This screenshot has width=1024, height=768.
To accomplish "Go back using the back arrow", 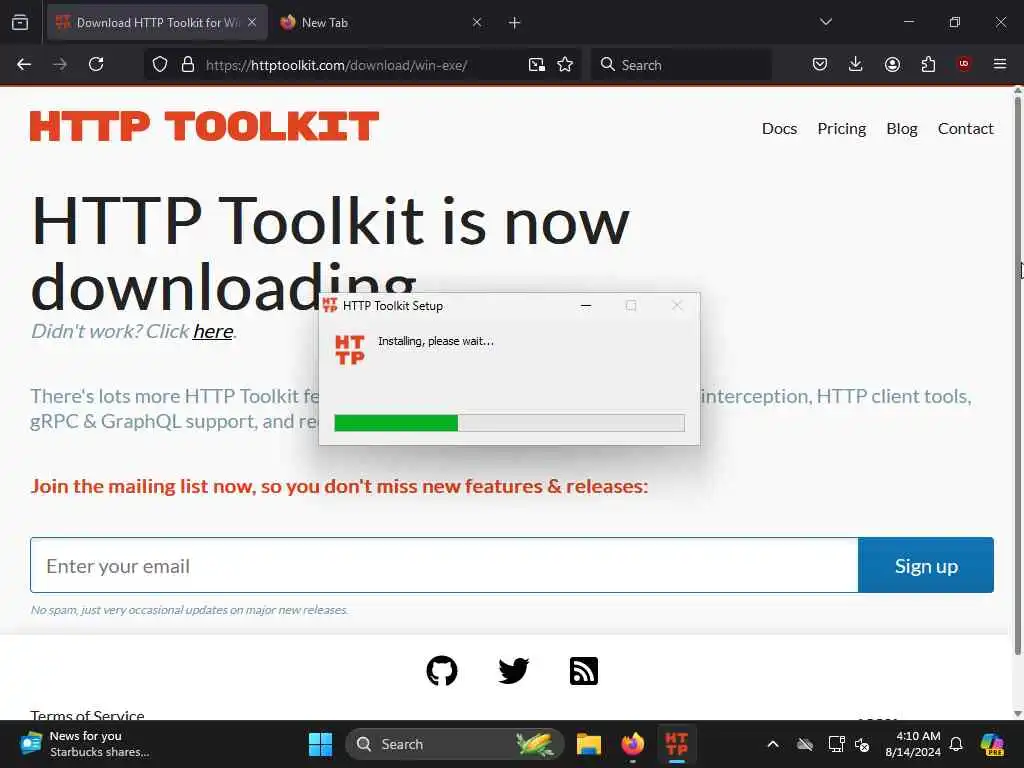I will [x=24, y=65].
